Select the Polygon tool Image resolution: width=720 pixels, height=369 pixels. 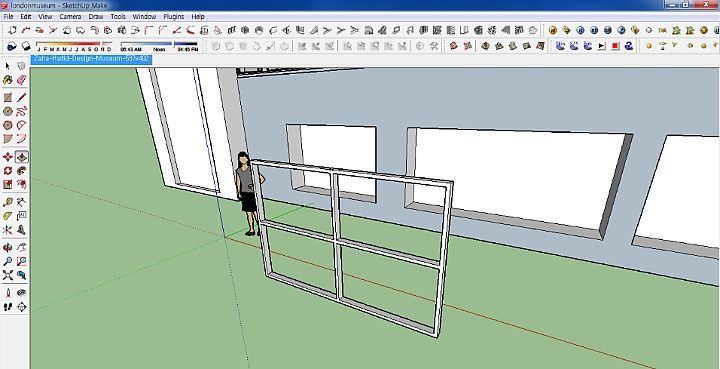point(8,125)
